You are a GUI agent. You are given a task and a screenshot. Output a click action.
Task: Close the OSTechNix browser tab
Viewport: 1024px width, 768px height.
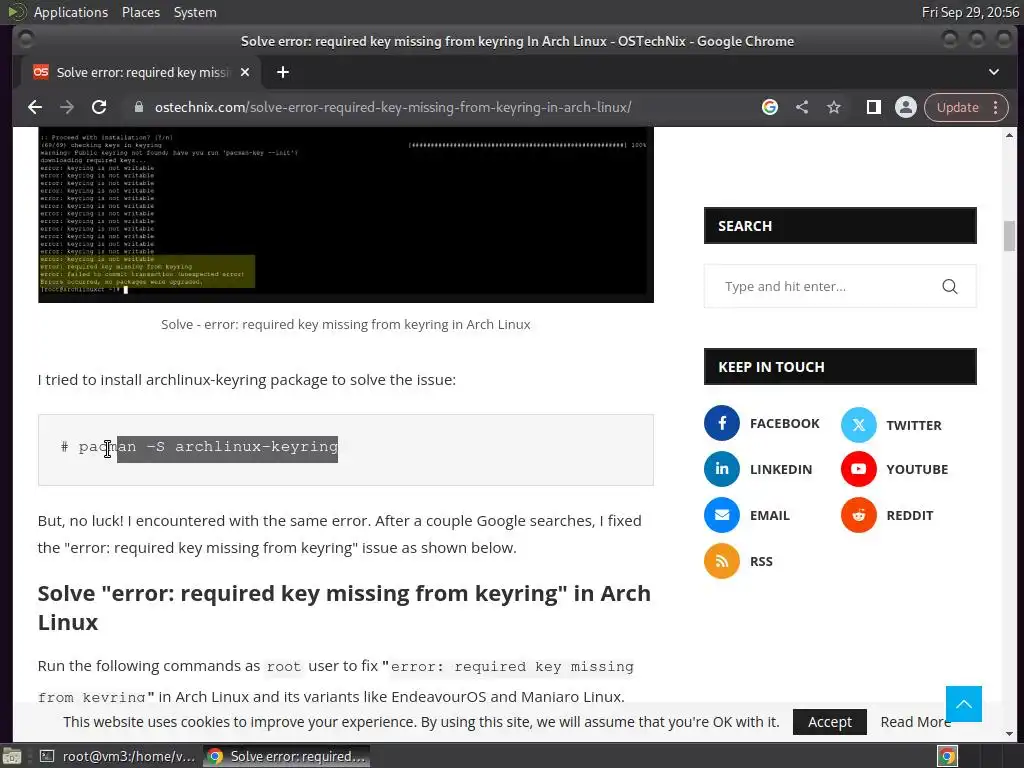245,72
